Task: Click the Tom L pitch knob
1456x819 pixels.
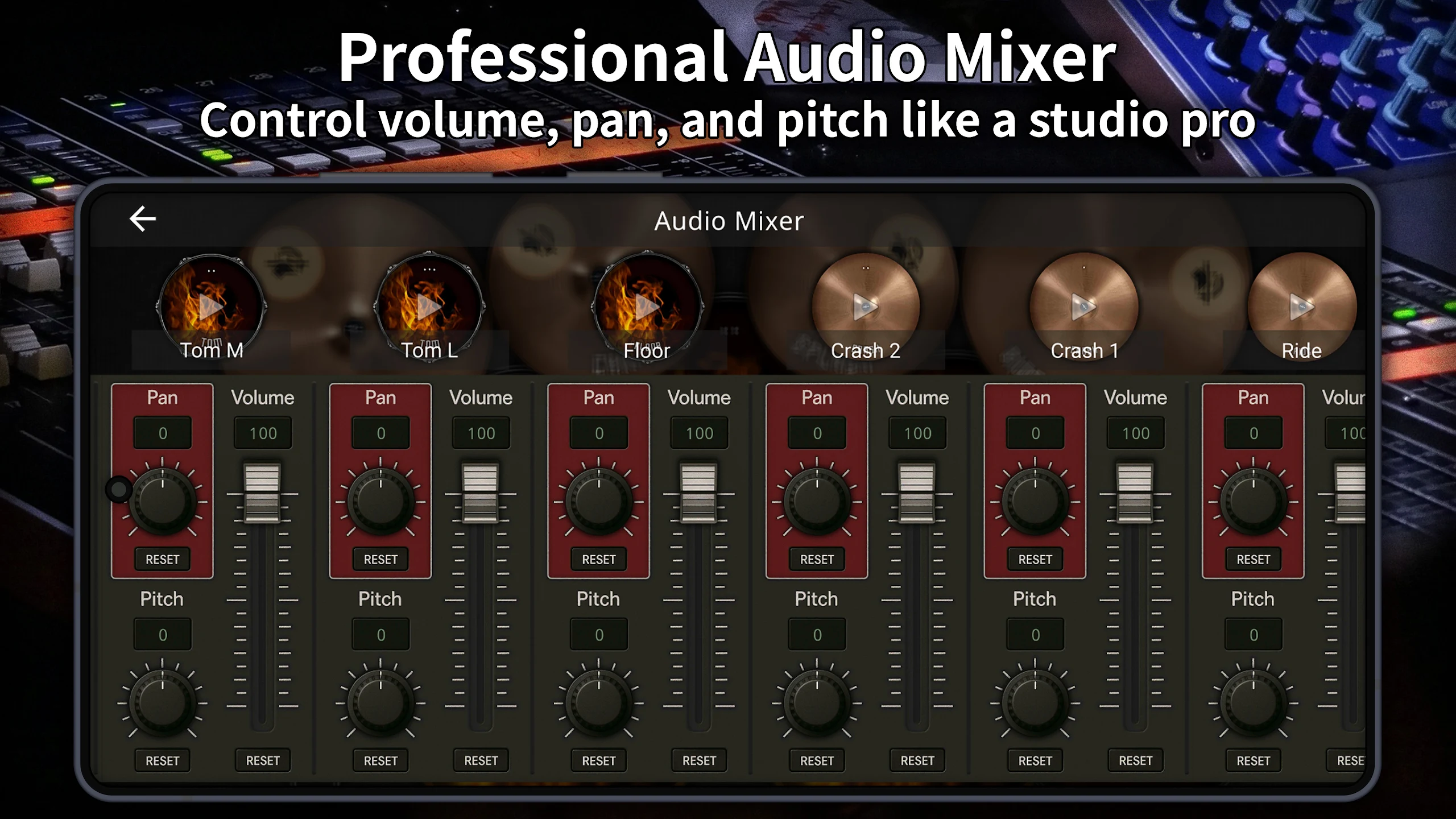Action: click(x=380, y=704)
